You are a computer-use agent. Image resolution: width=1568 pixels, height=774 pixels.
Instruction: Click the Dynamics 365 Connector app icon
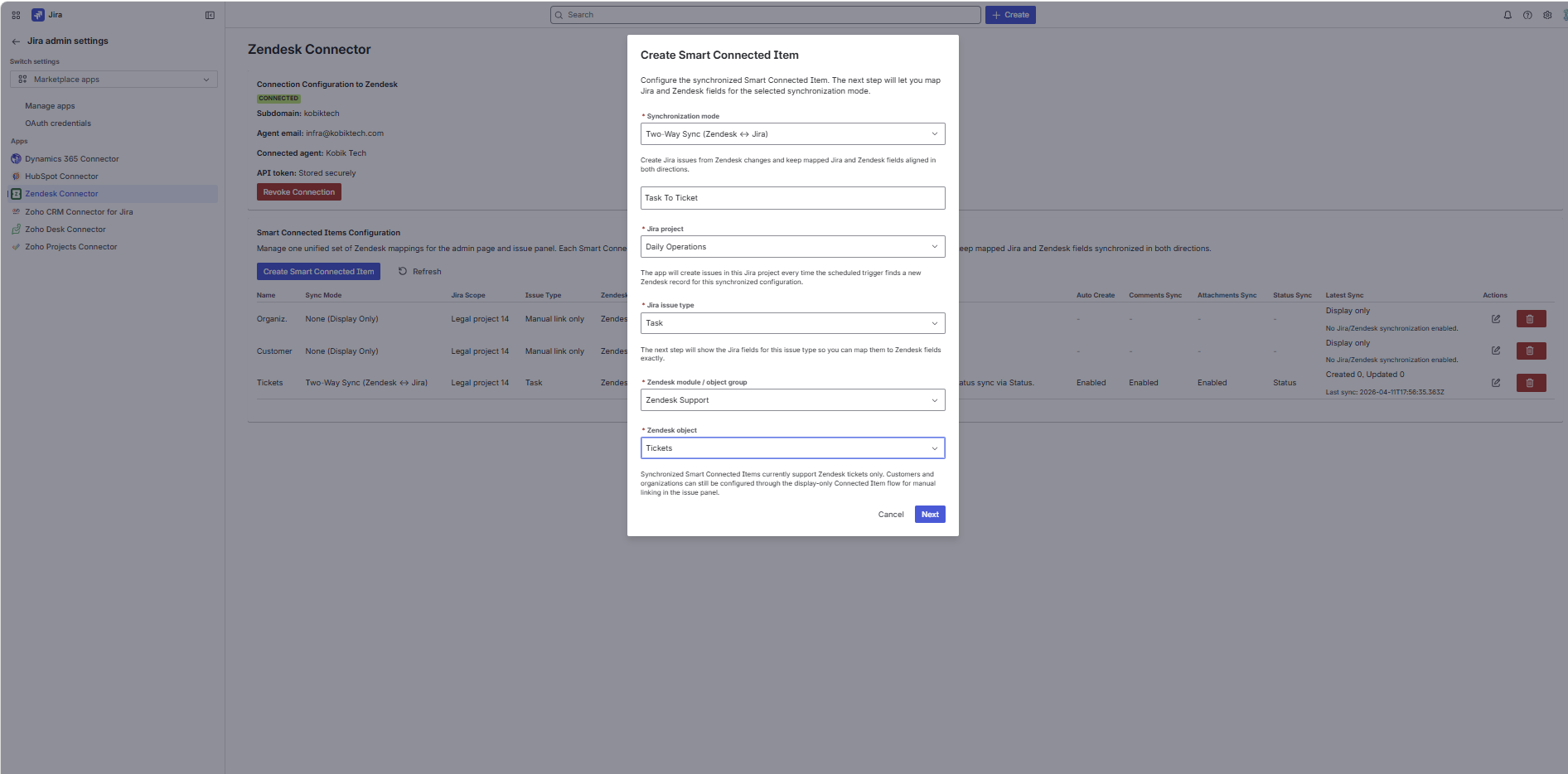point(16,158)
